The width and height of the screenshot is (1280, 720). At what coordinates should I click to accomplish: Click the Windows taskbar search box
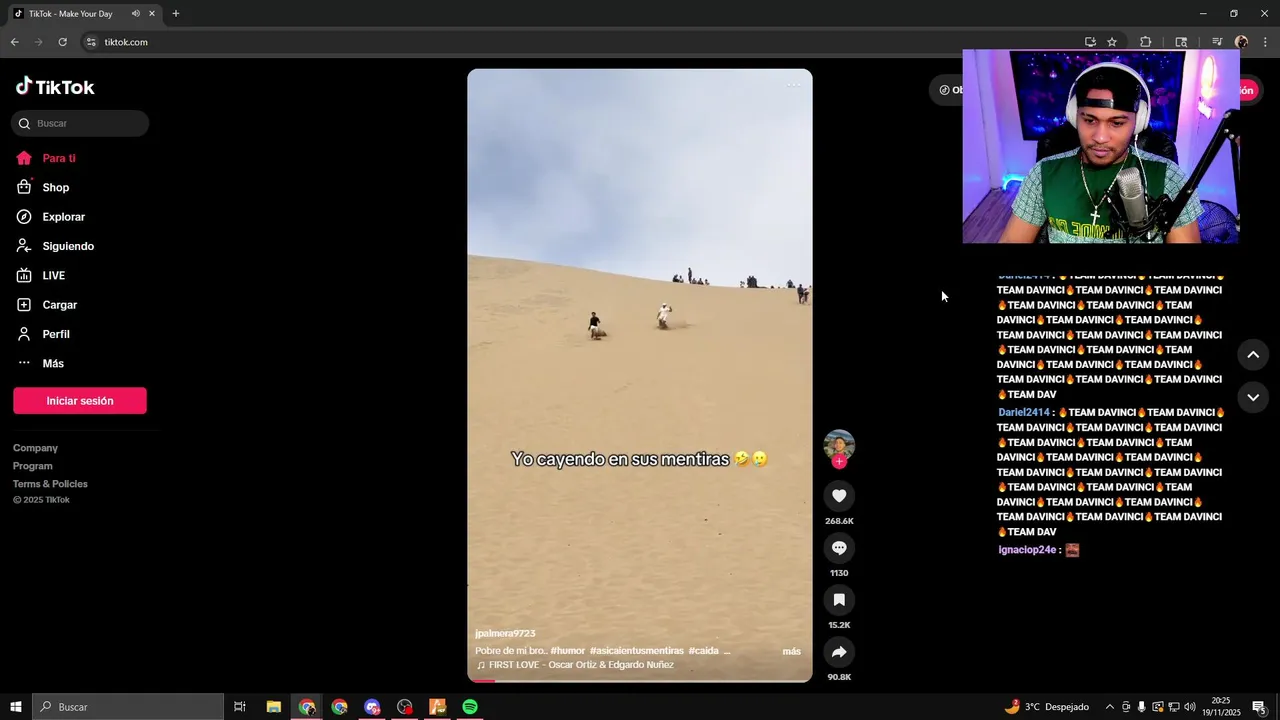point(128,707)
